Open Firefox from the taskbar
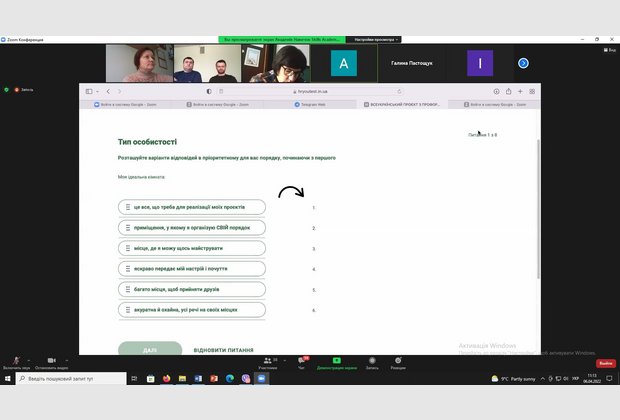Image resolution: width=620 pixels, height=420 pixels. point(166,378)
